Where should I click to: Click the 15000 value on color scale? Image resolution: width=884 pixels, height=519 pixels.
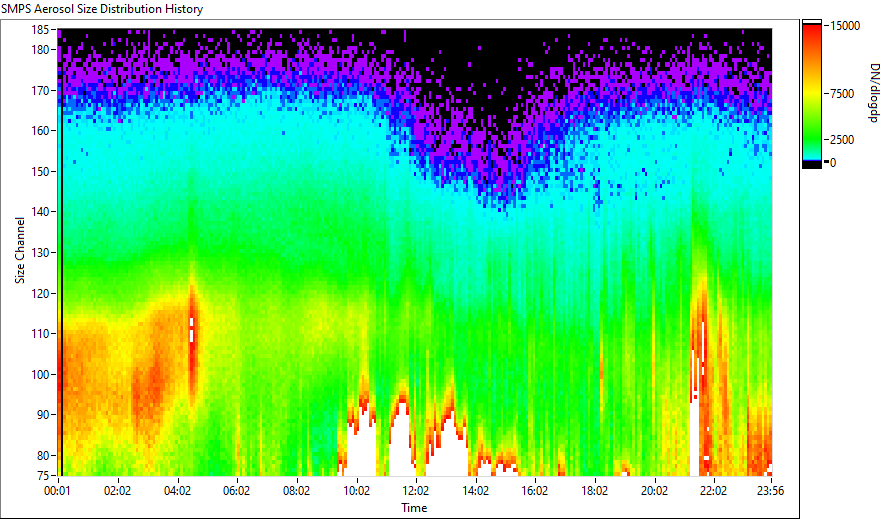coord(845,26)
